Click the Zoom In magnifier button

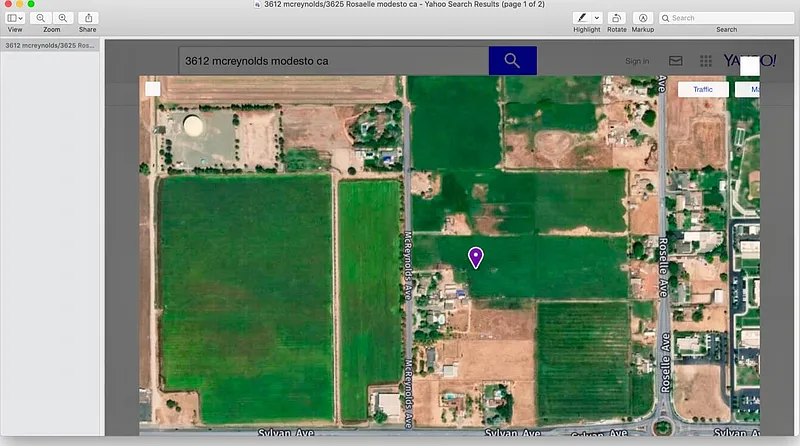tap(62, 18)
